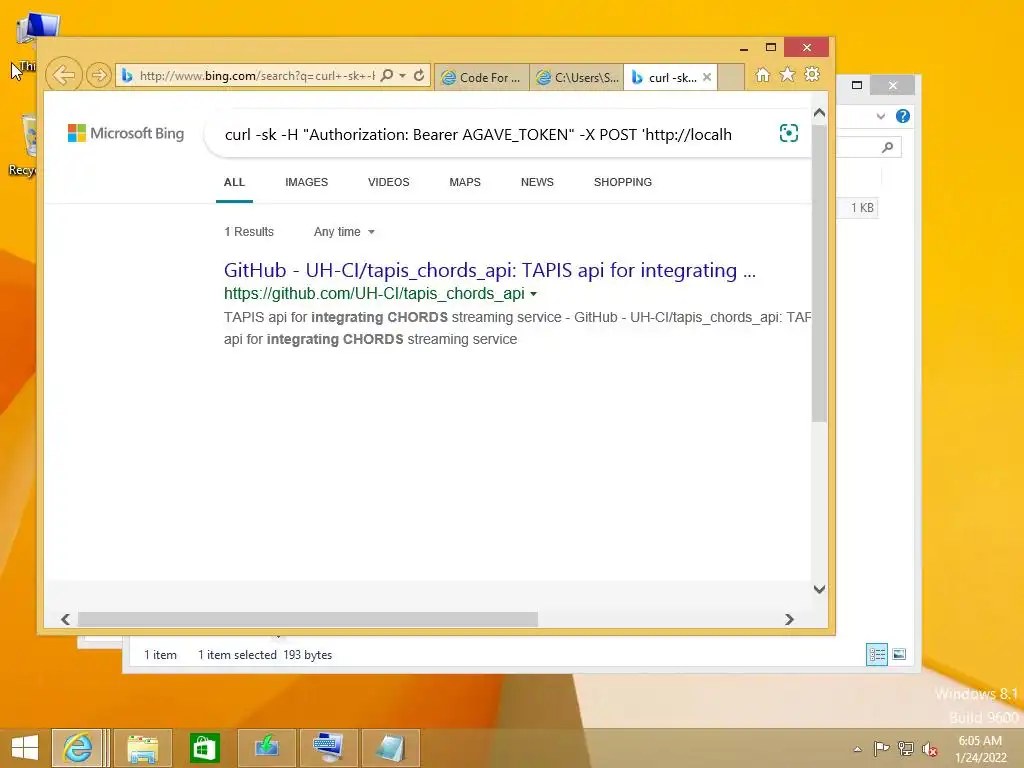
Task: Switch to the 'C:\Users\S...' tab
Action: 577,77
